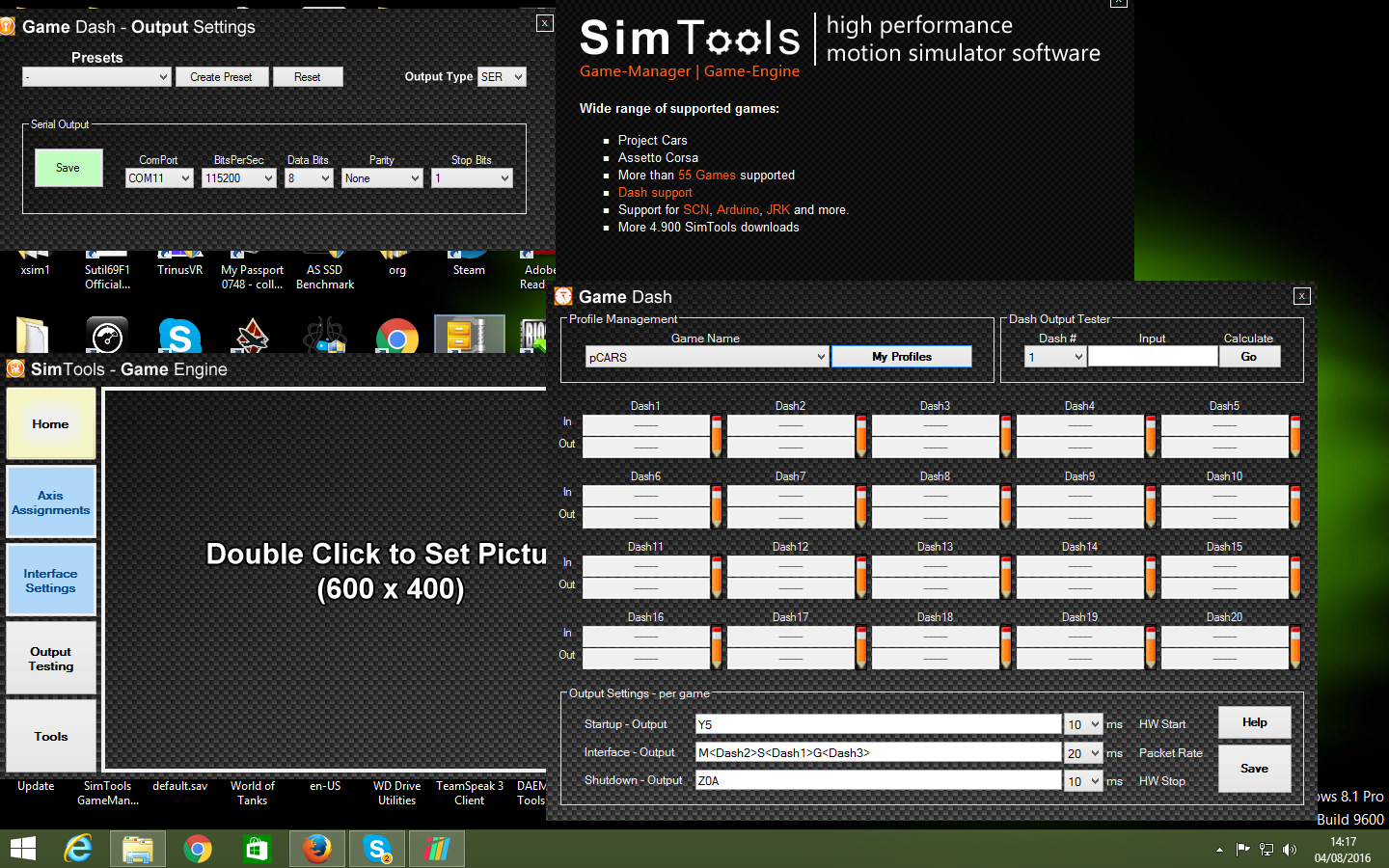Open the Output Testing section
Viewport: 1389px width, 868px height.
[51, 658]
